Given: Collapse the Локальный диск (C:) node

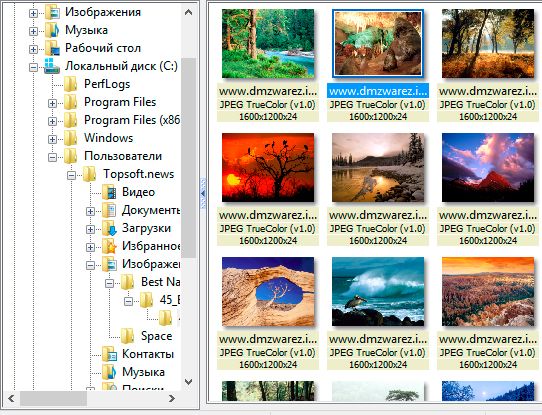Looking at the screenshot, I should tap(33, 67).
